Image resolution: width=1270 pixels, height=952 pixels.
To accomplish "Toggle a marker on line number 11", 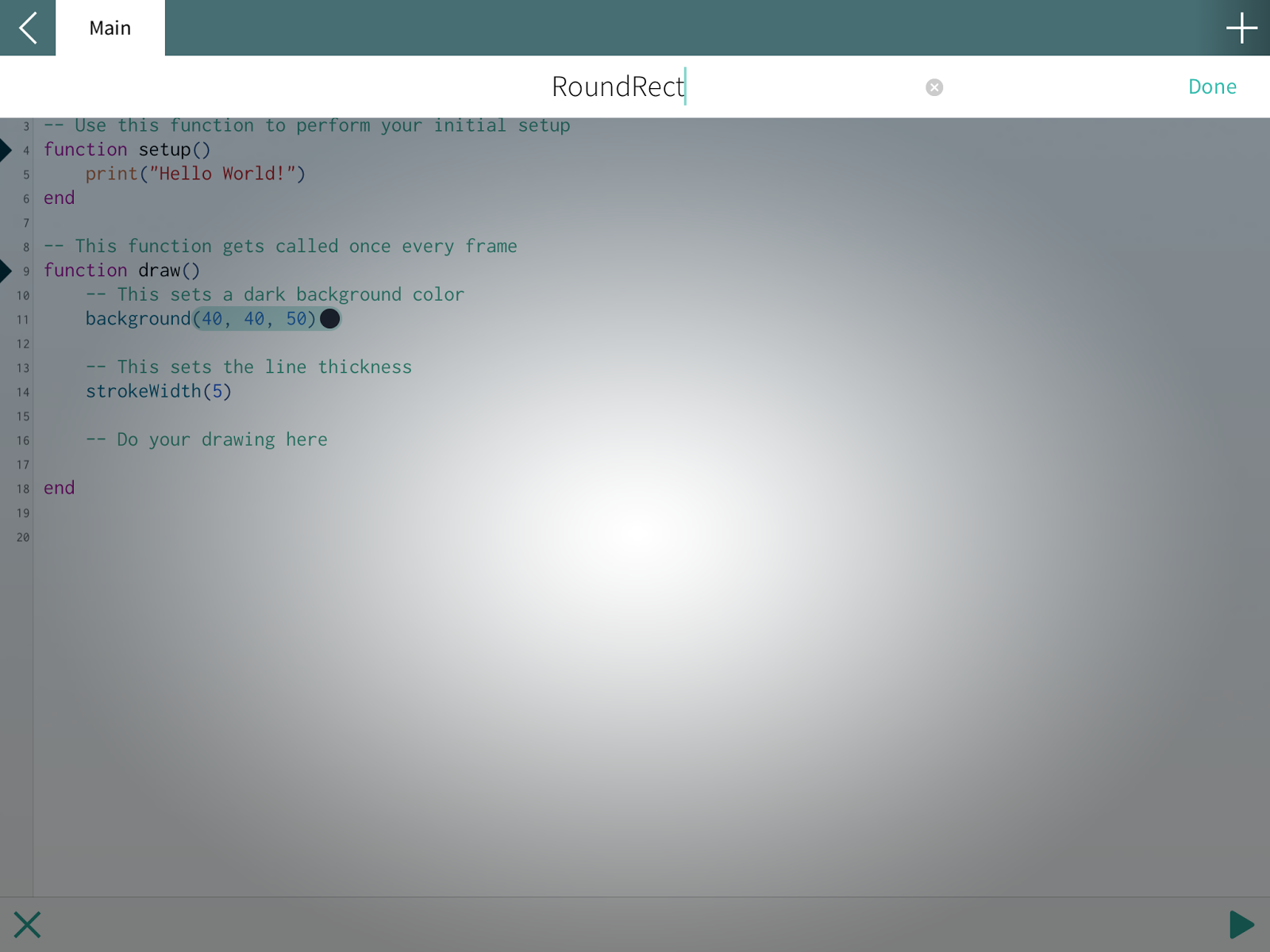I will pos(23,319).
